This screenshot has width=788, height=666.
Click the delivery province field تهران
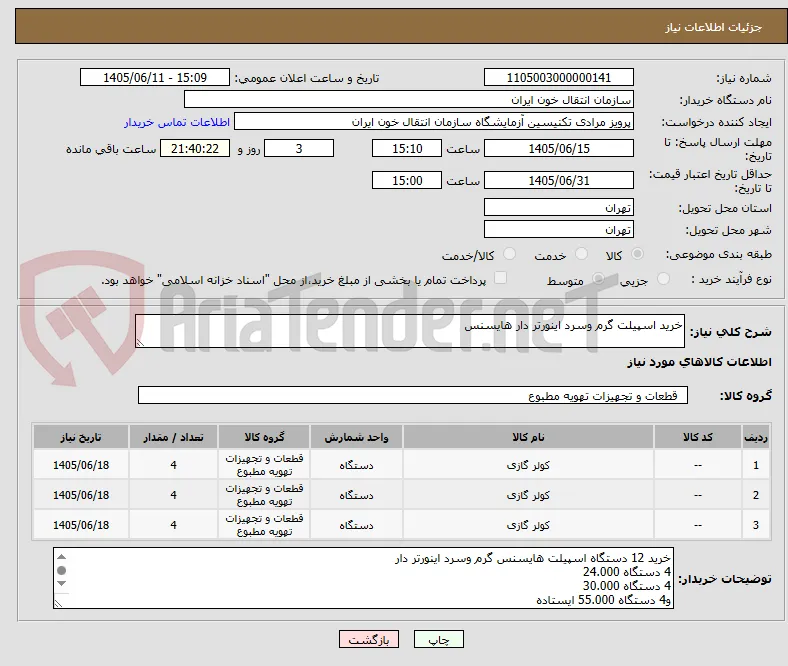[x=558, y=207]
